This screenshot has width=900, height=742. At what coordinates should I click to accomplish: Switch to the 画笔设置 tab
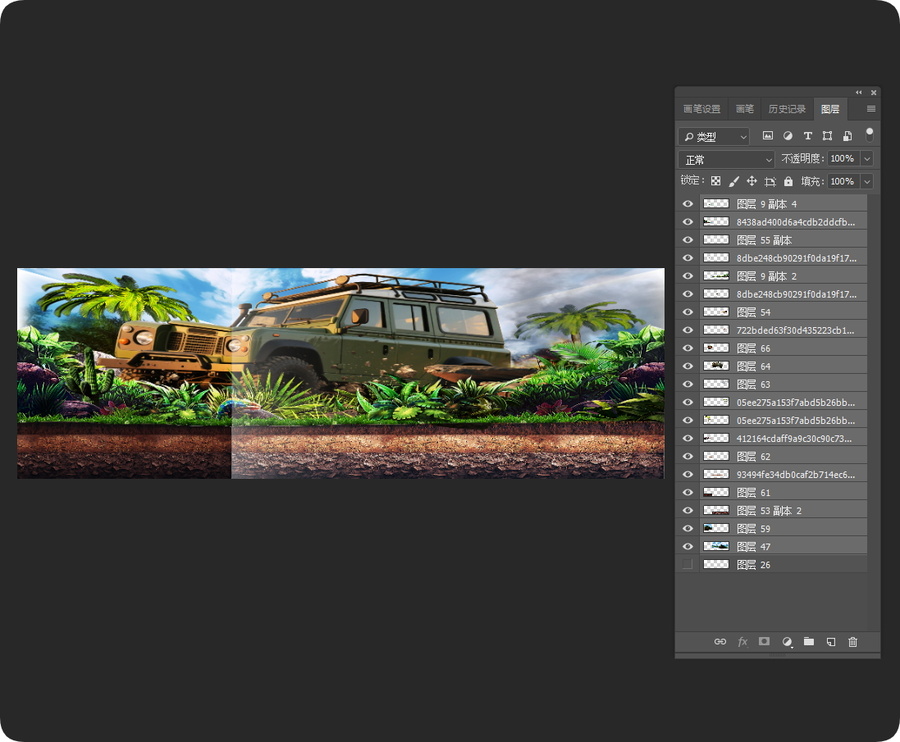click(702, 109)
